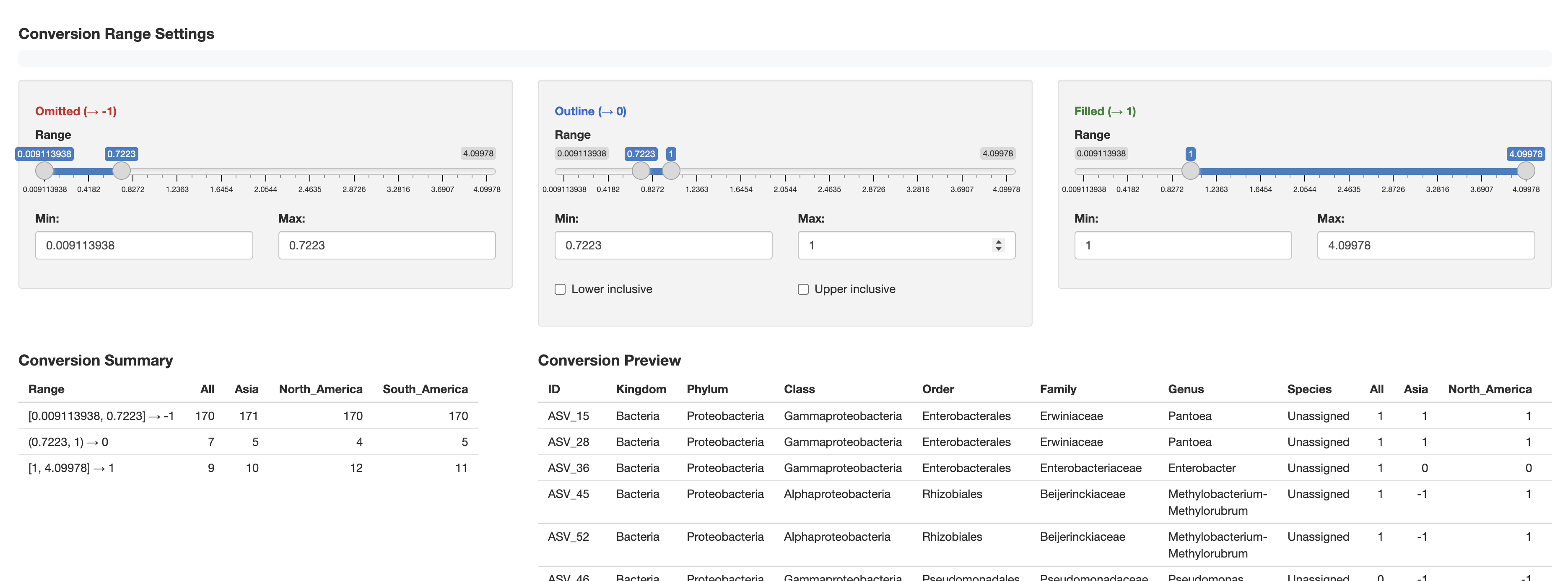Click the ASV_45 row ID cell
The height and width of the screenshot is (581, 1568).
click(x=568, y=494)
